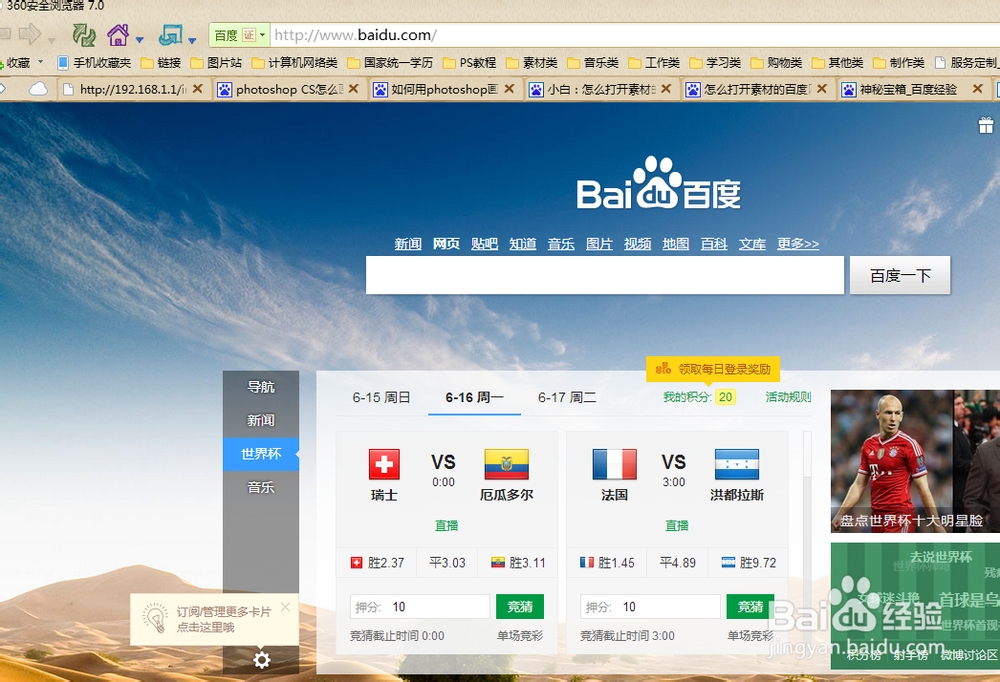Expand the 收藏 favorites dropdown arrow

click(x=41, y=62)
